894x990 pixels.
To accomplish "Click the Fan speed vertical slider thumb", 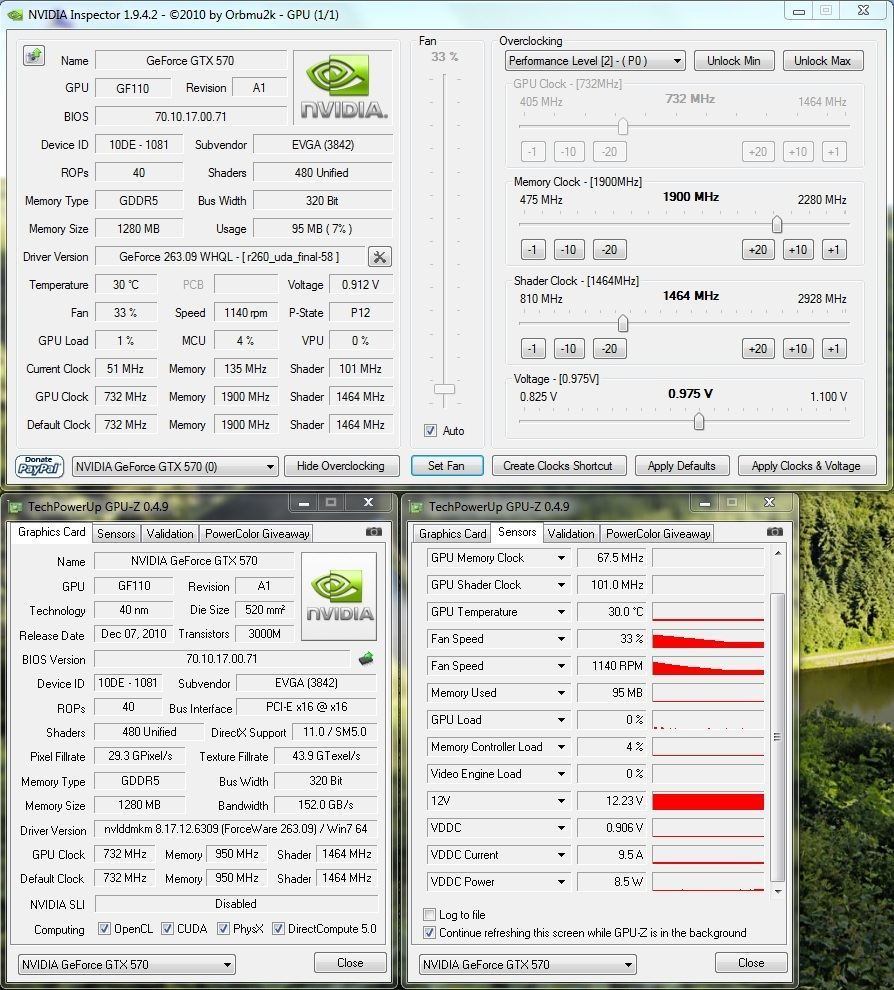I will coord(444,389).
